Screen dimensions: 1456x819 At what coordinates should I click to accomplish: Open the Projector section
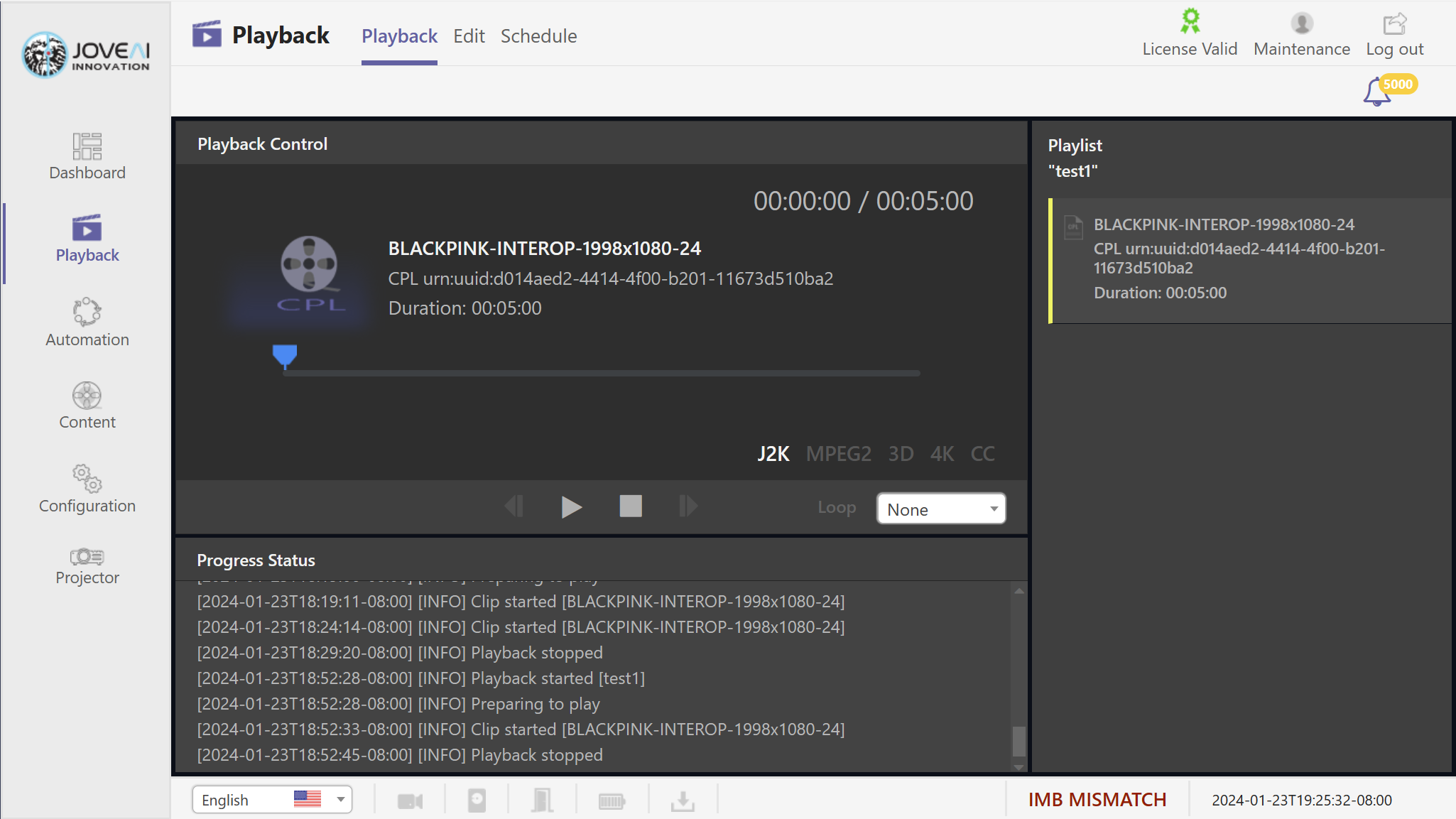(87, 566)
